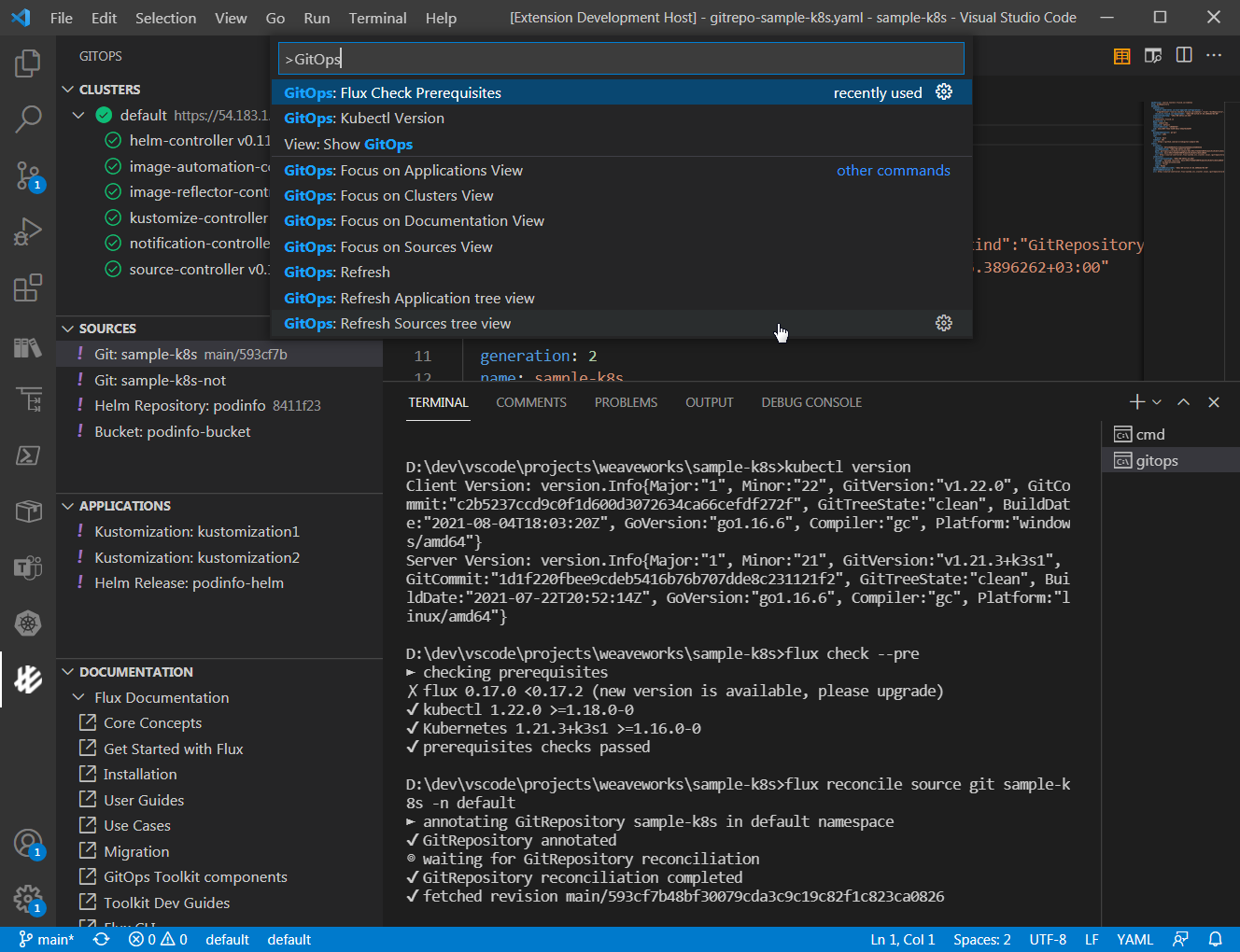Click the sync icon next to main branch
This screenshot has width=1240, height=952.
pyautogui.click(x=100, y=939)
